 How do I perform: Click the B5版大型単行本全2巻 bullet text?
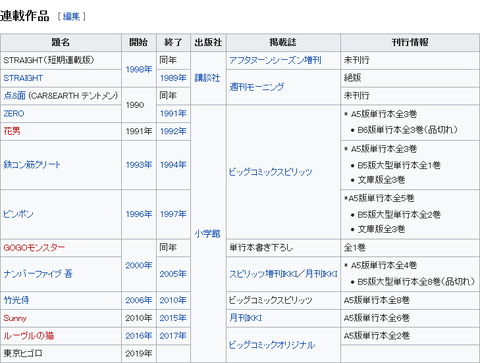399,215
